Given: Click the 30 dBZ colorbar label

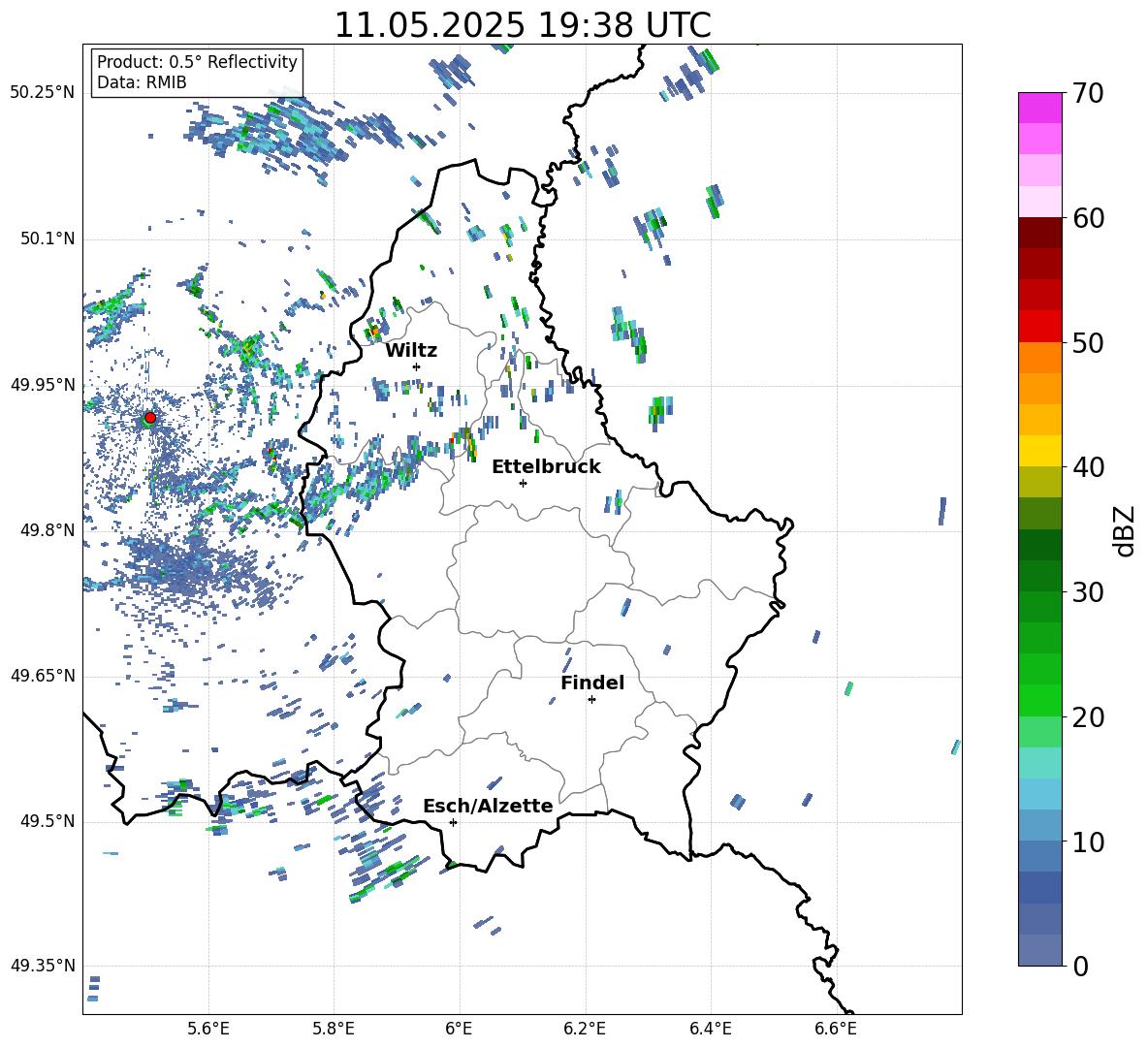Looking at the screenshot, I should pyautogui.click(x=1087, y=592).
